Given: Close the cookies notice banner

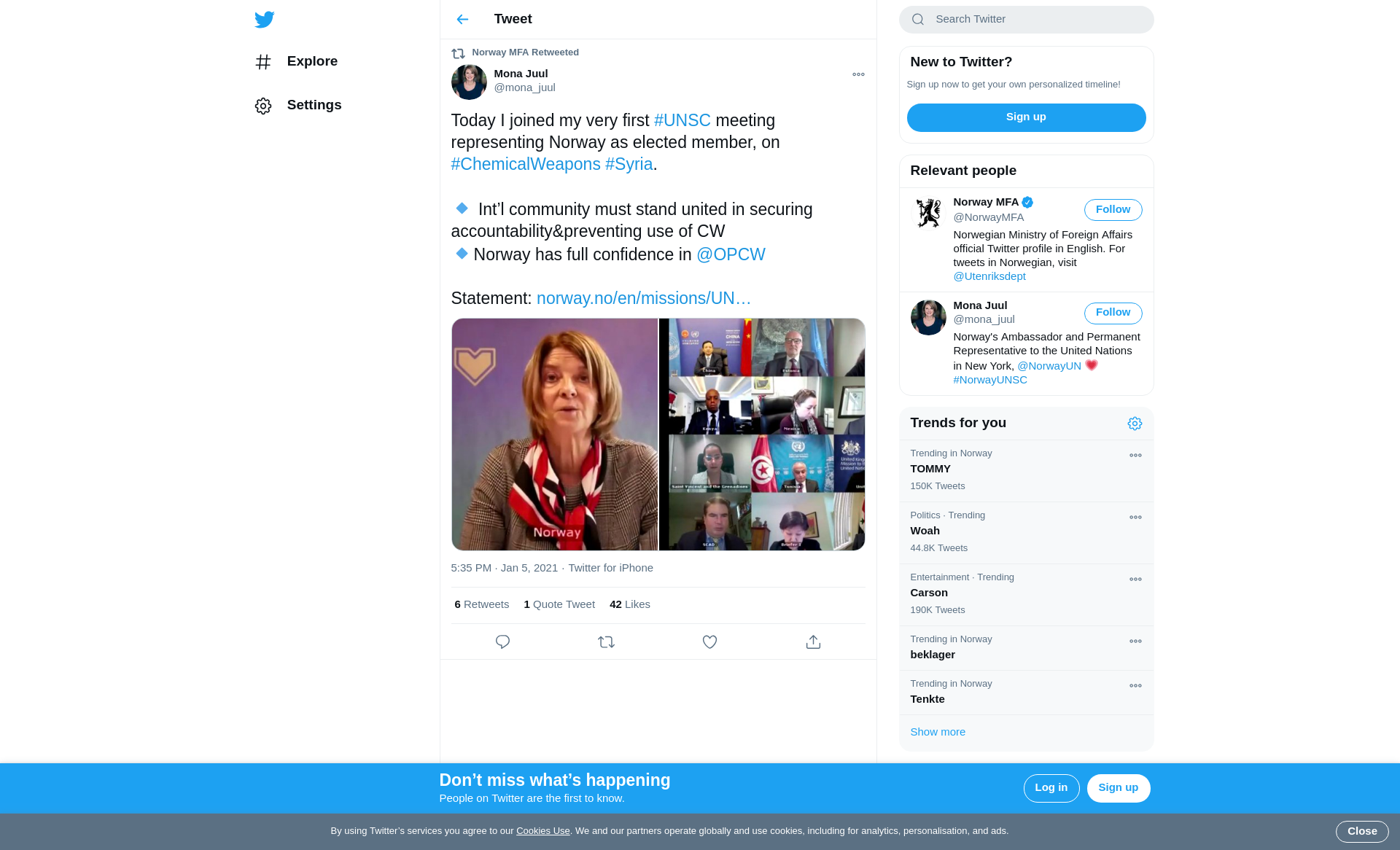Looking at the screenshot, I should click(1361, 831).
